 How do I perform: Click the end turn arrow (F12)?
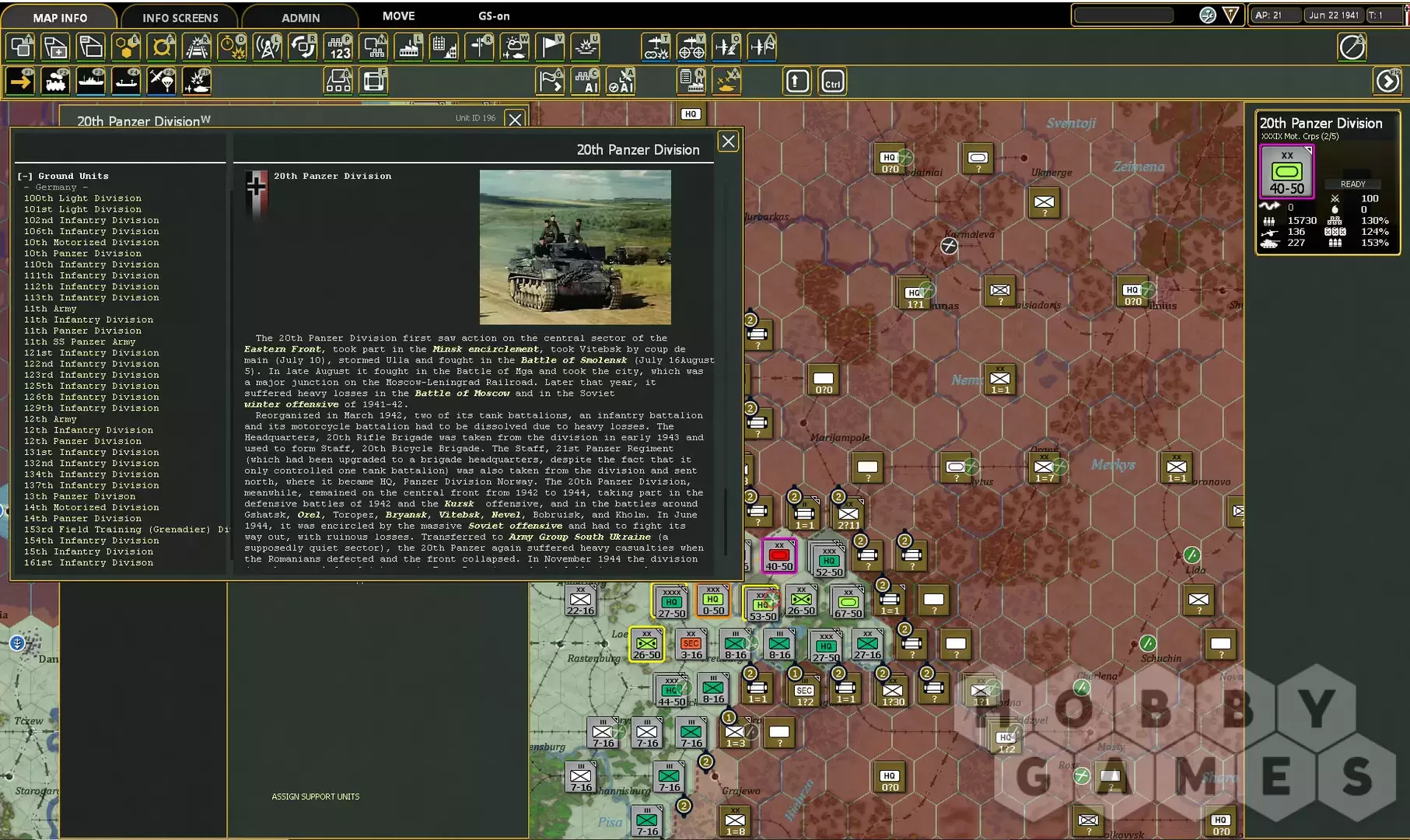(1387, 81)
